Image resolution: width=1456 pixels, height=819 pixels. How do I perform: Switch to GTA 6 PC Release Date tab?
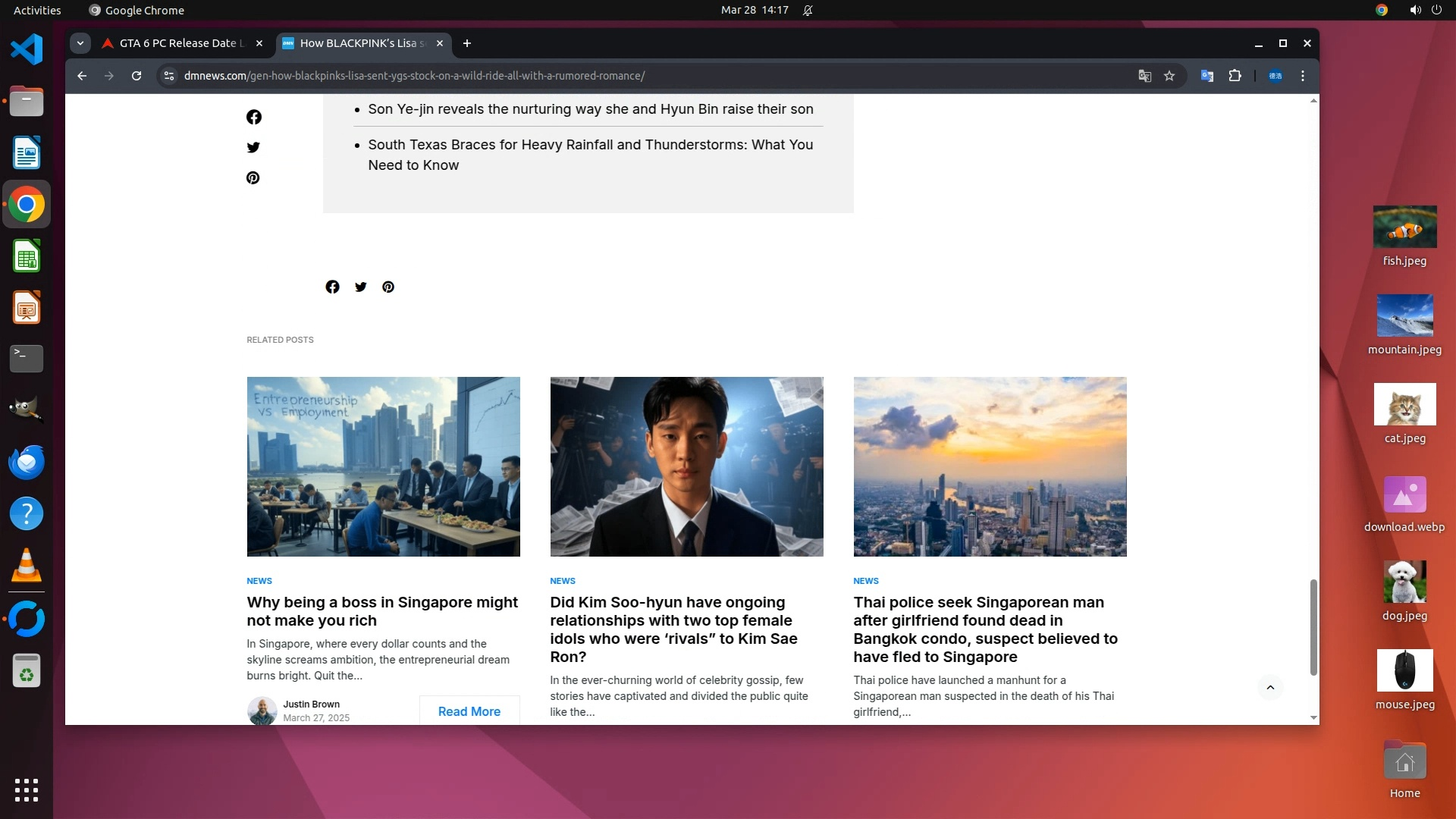pos(182,43)
